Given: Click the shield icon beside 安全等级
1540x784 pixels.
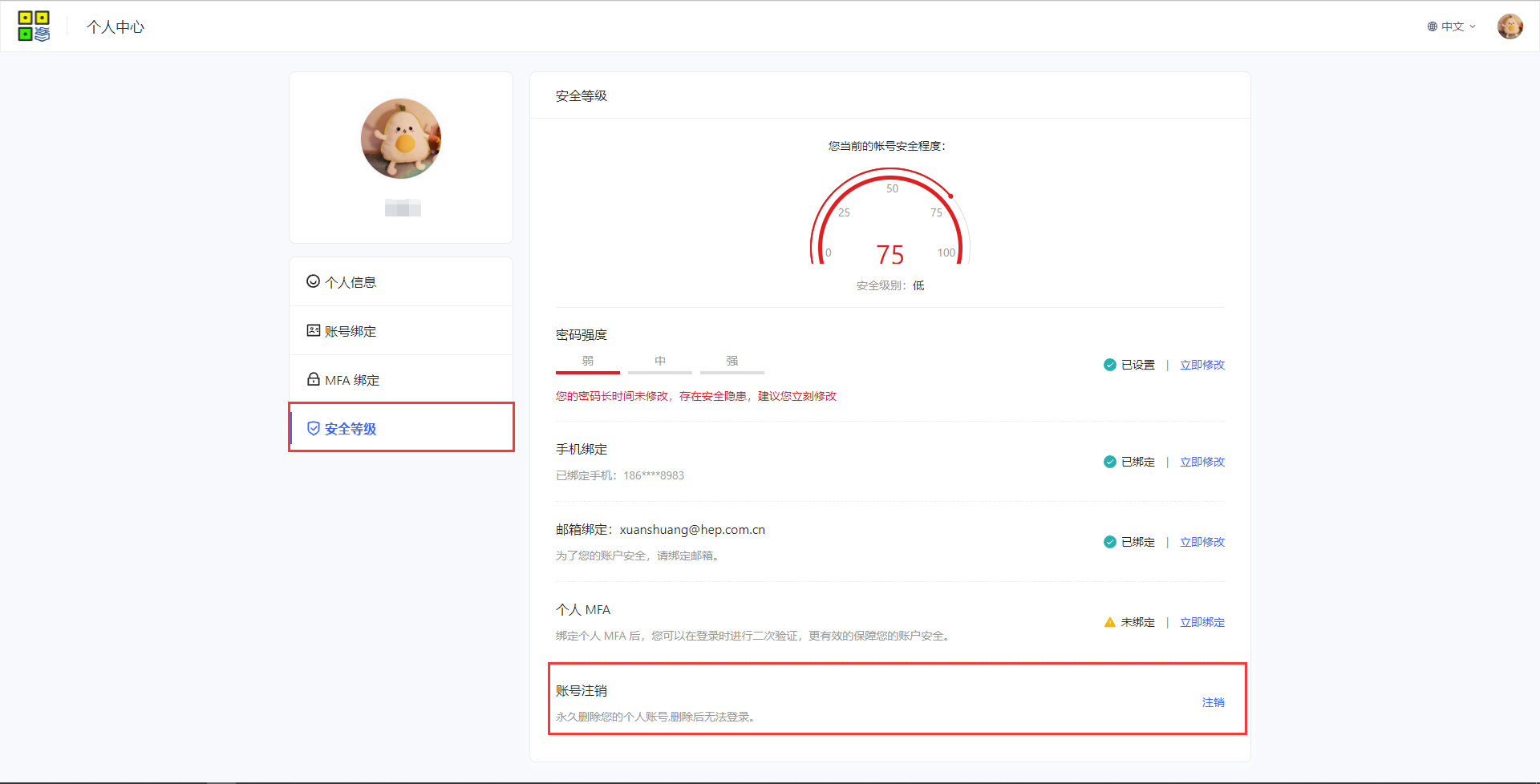Looking at the screenshot, I should (314, 429).
